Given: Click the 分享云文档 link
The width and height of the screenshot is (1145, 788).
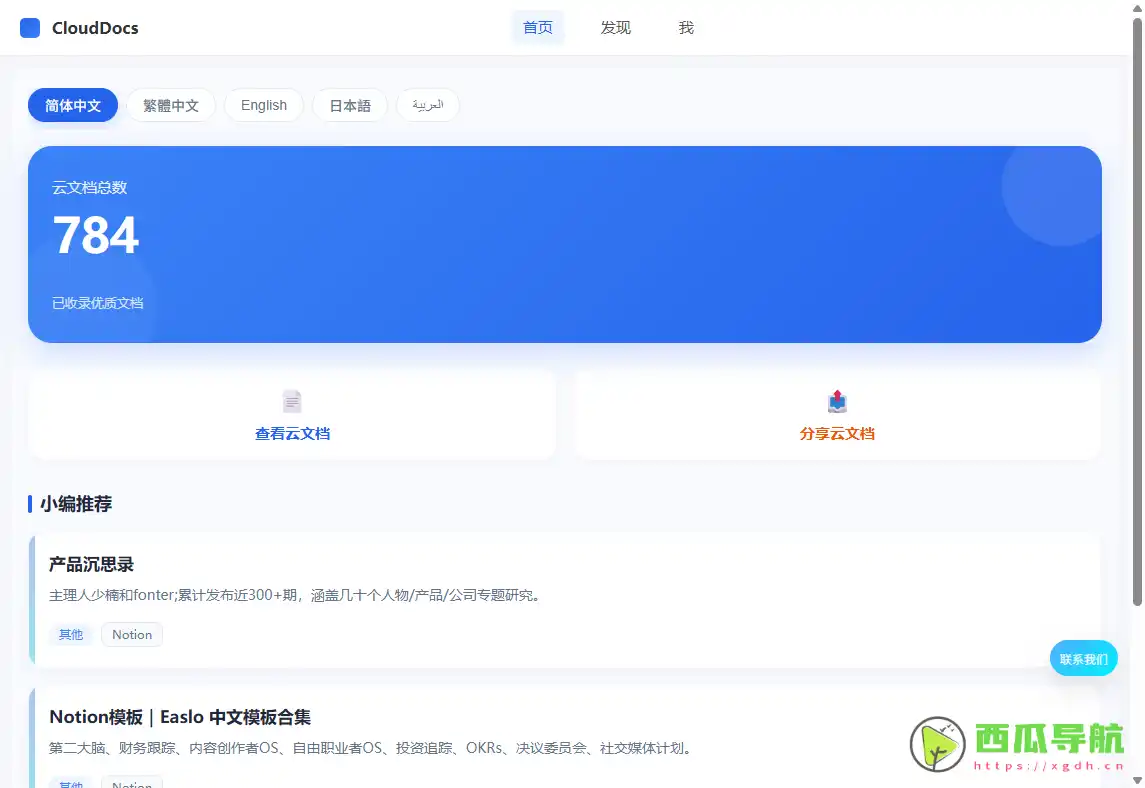Looking at the screenshot, I should click(x=836, y=433).
